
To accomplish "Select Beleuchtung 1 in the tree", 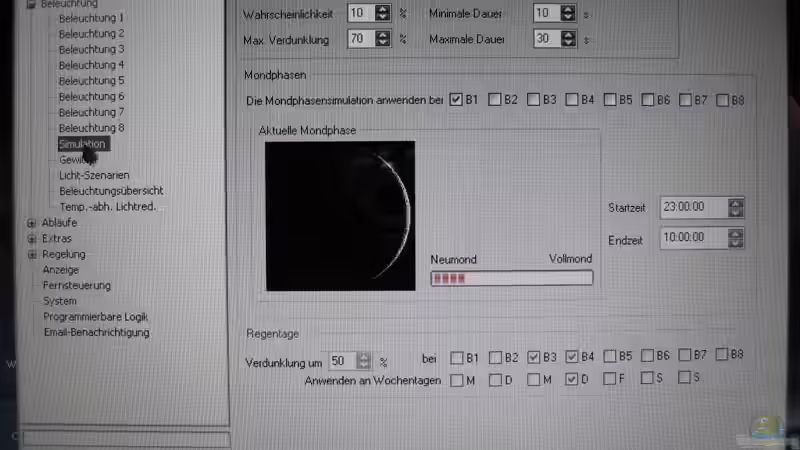I will click(x=91, y=18).
